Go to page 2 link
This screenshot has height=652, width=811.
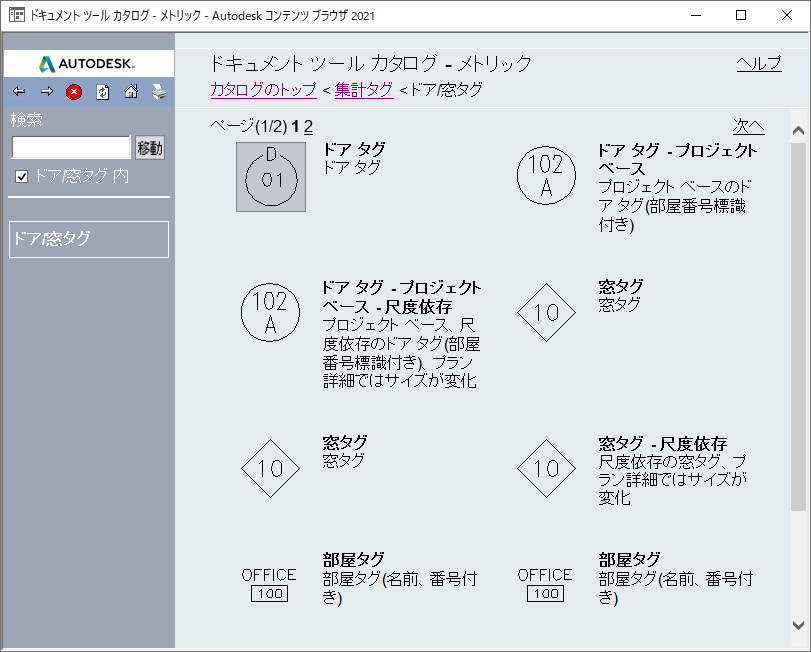click(x=308, y=126)
